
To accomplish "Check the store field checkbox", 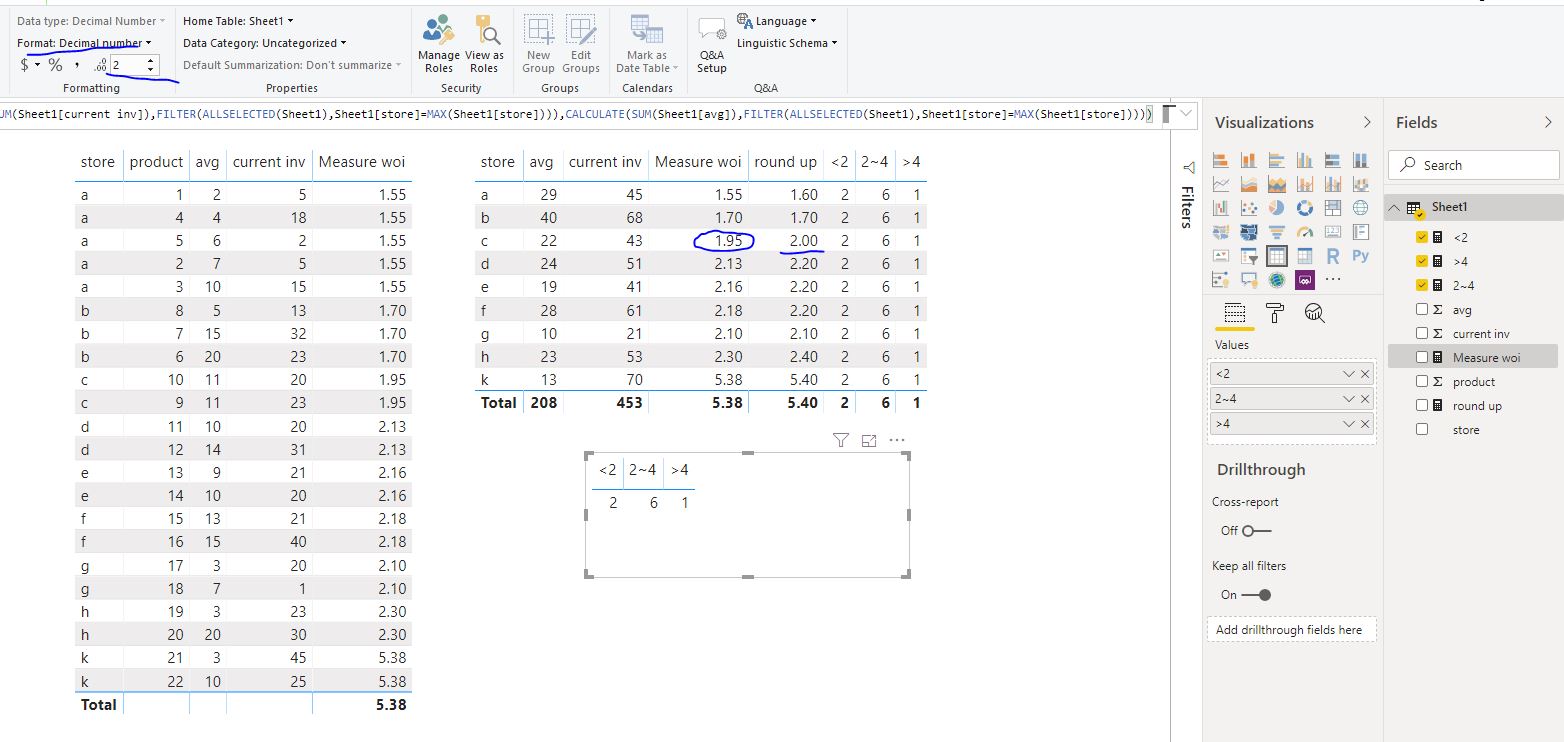I will (1422, 430).
